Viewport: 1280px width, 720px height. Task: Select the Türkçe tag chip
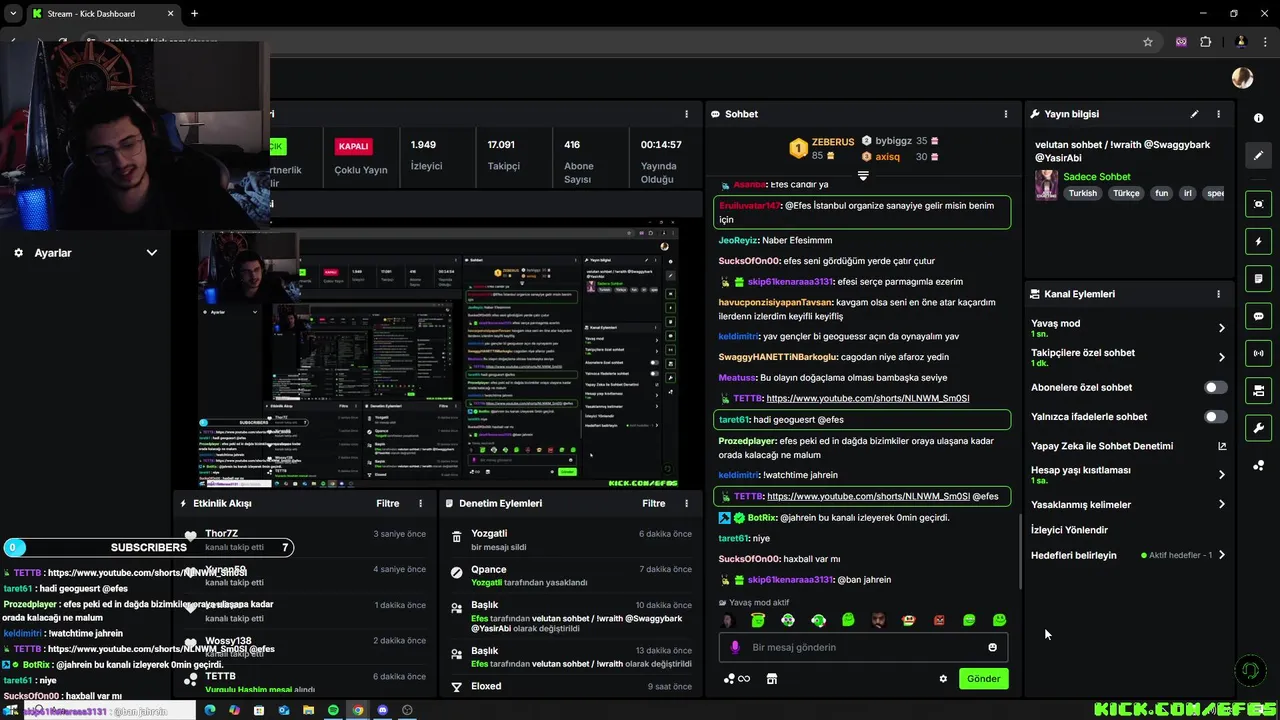coord(1126,193)
